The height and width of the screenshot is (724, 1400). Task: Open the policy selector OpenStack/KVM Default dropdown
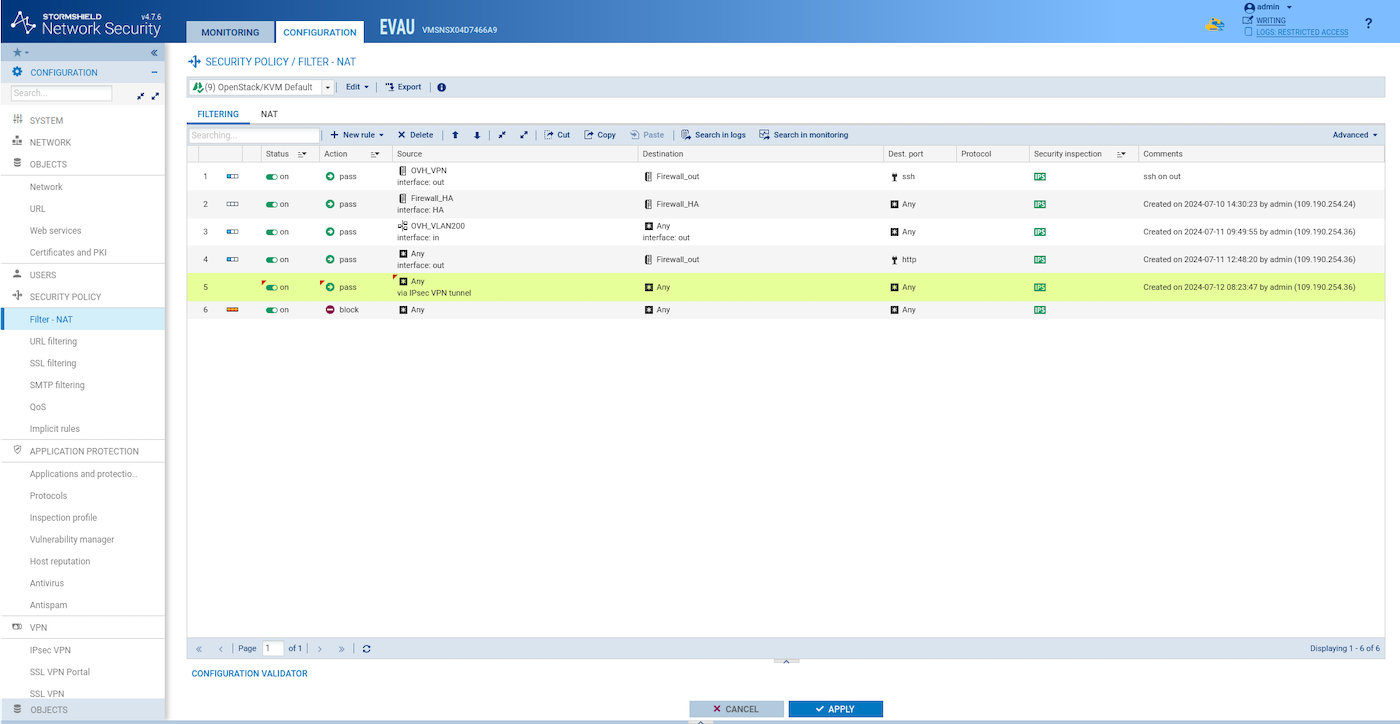pos(327,87)
